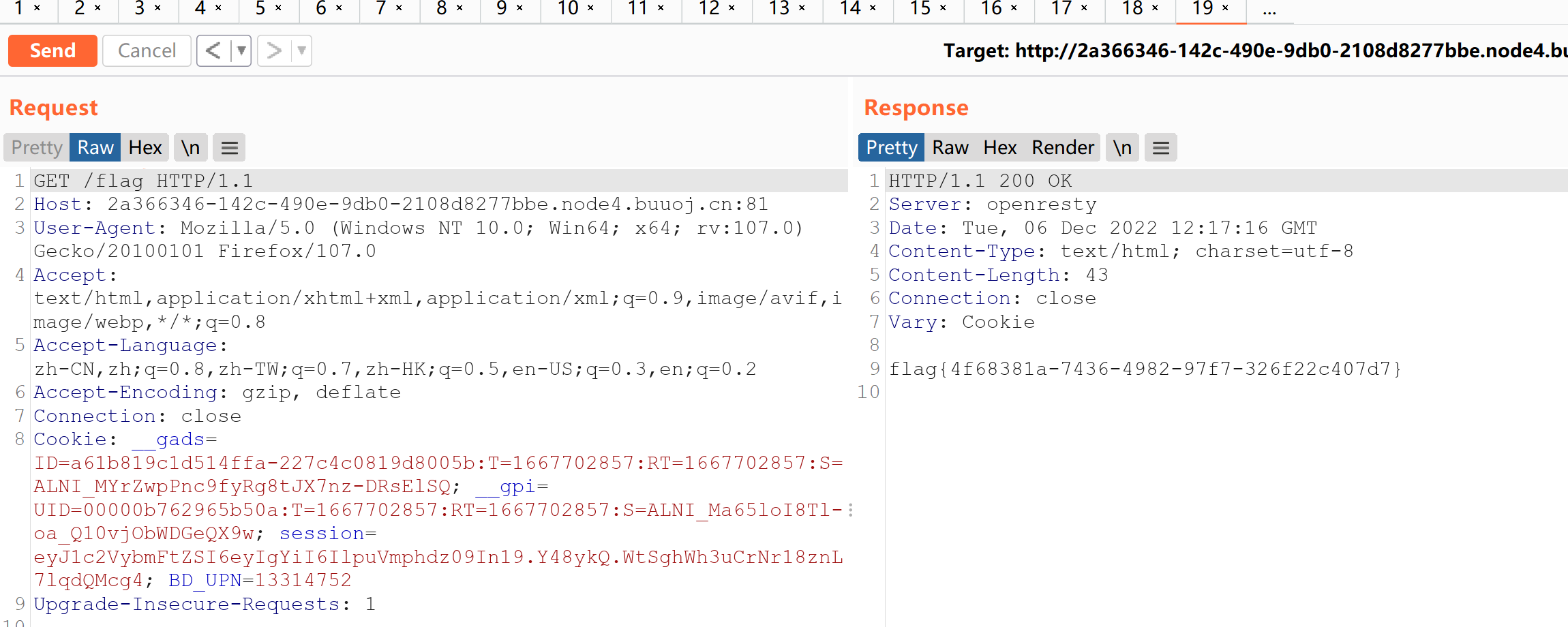This screenshot has height=627, width=1568.
Task: Close Repeater tab 1 with its x
Action: click(x=37, y=8)
